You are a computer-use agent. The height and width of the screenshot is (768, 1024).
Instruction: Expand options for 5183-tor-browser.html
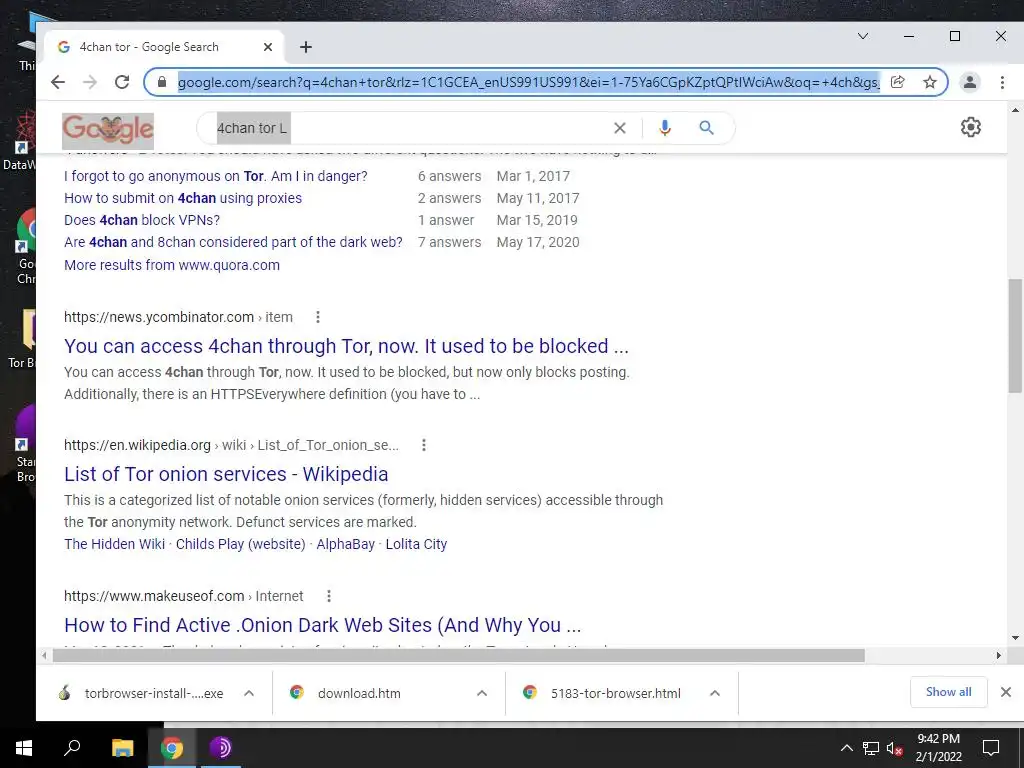(x=715, y=694)
